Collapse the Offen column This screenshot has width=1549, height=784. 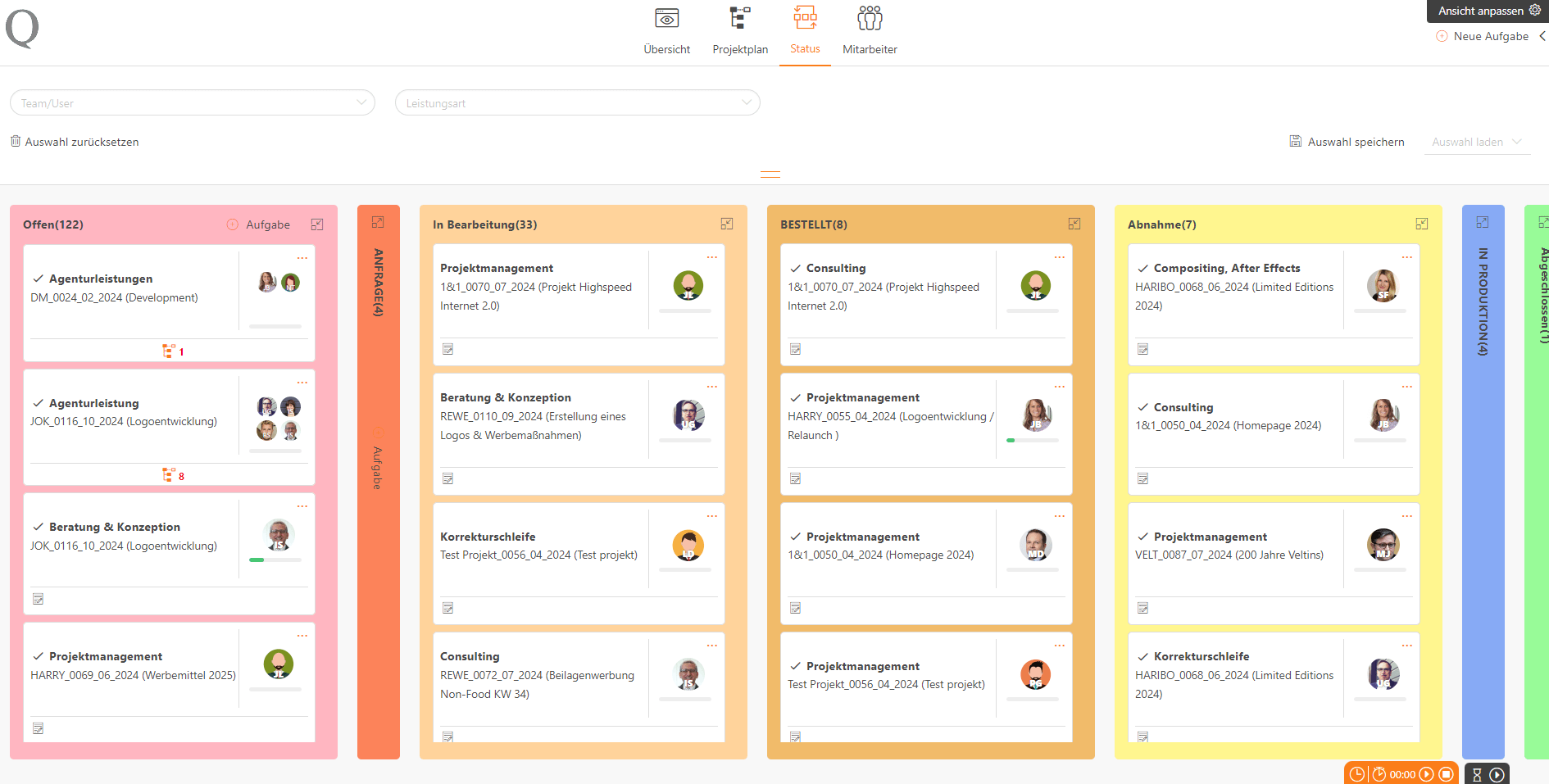(x=317, y=224)
